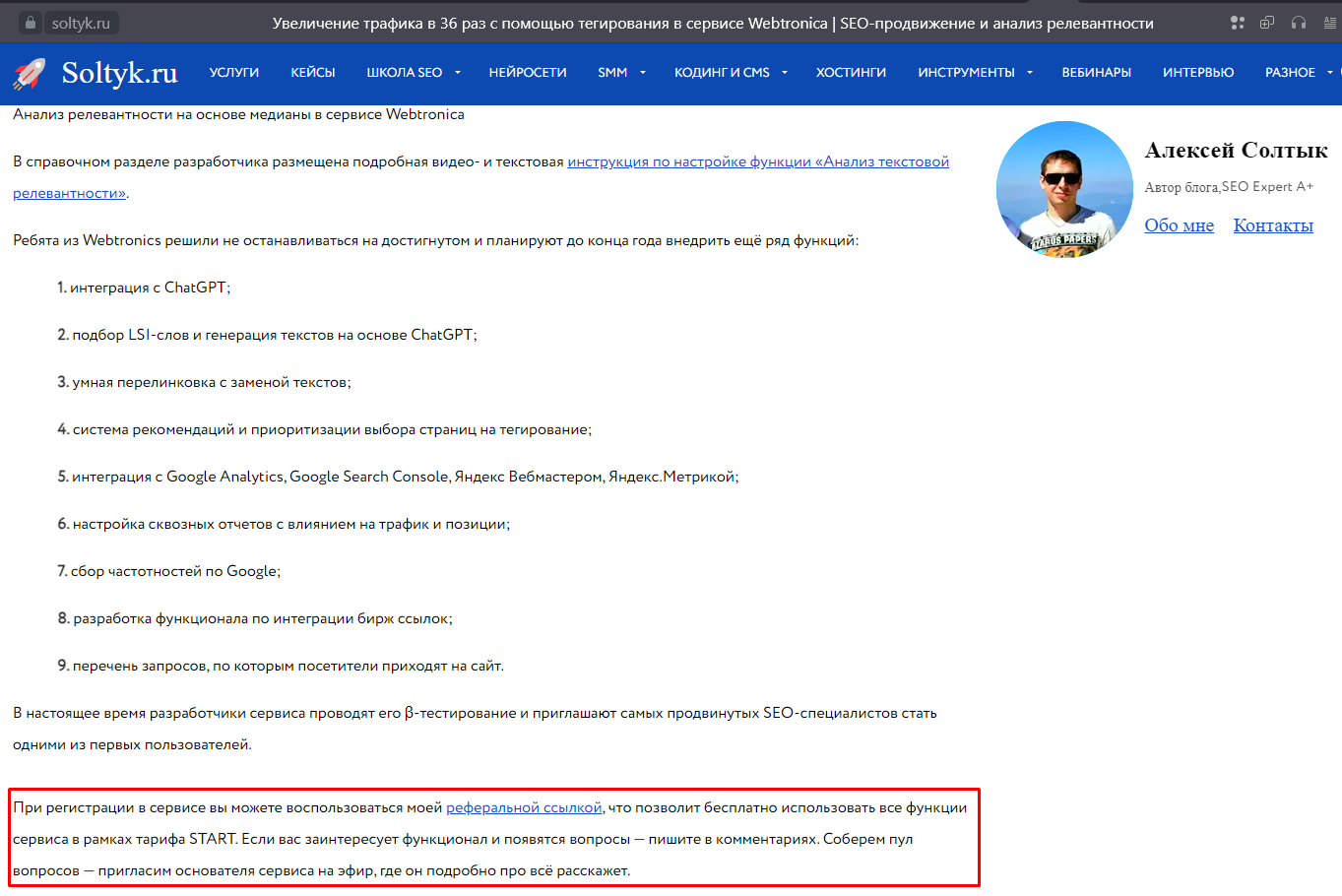Follow the реферальной ссылкой link

(x=524, y=807)
